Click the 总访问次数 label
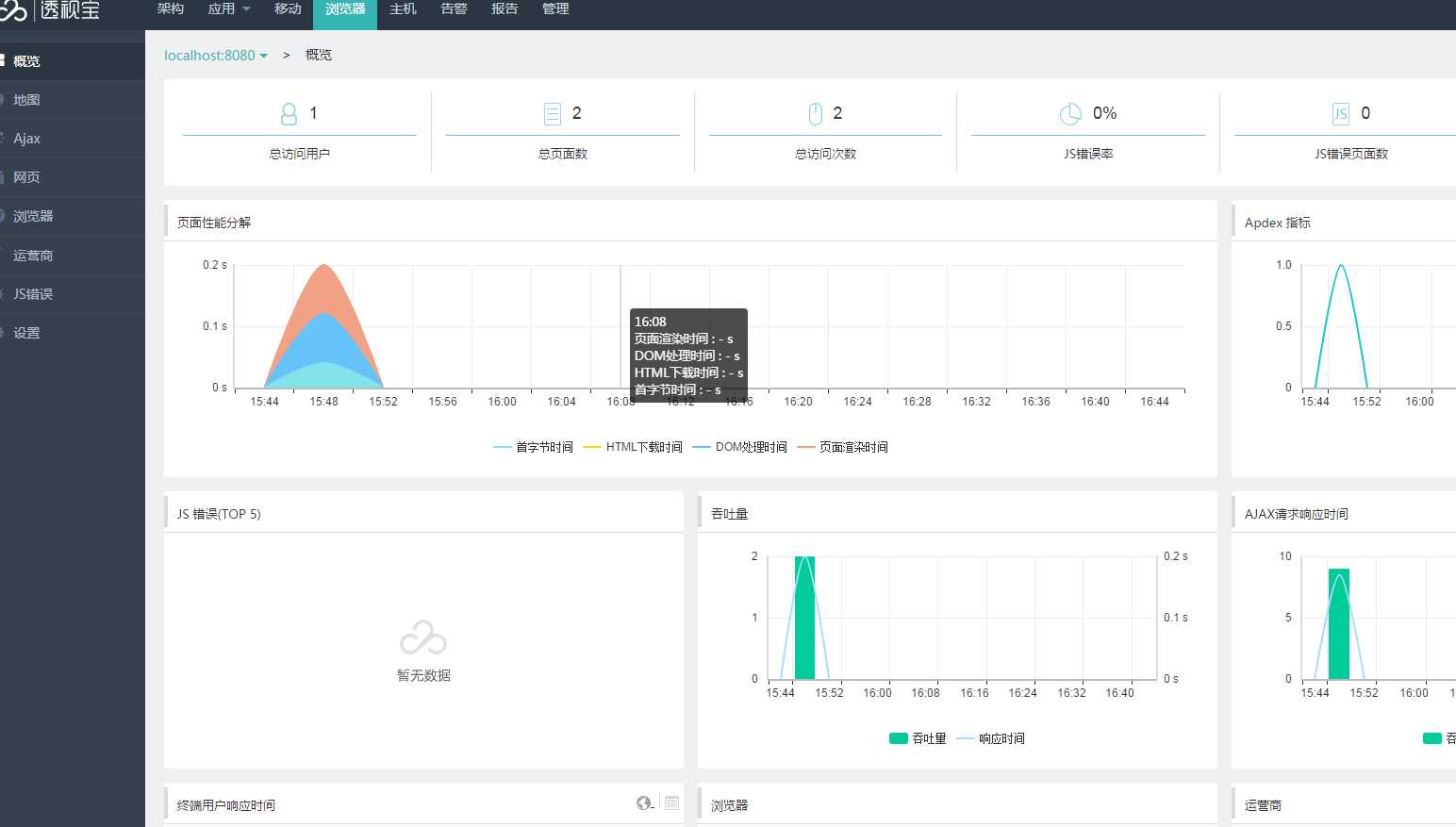Screen dimensions: 1456x827 826,154
